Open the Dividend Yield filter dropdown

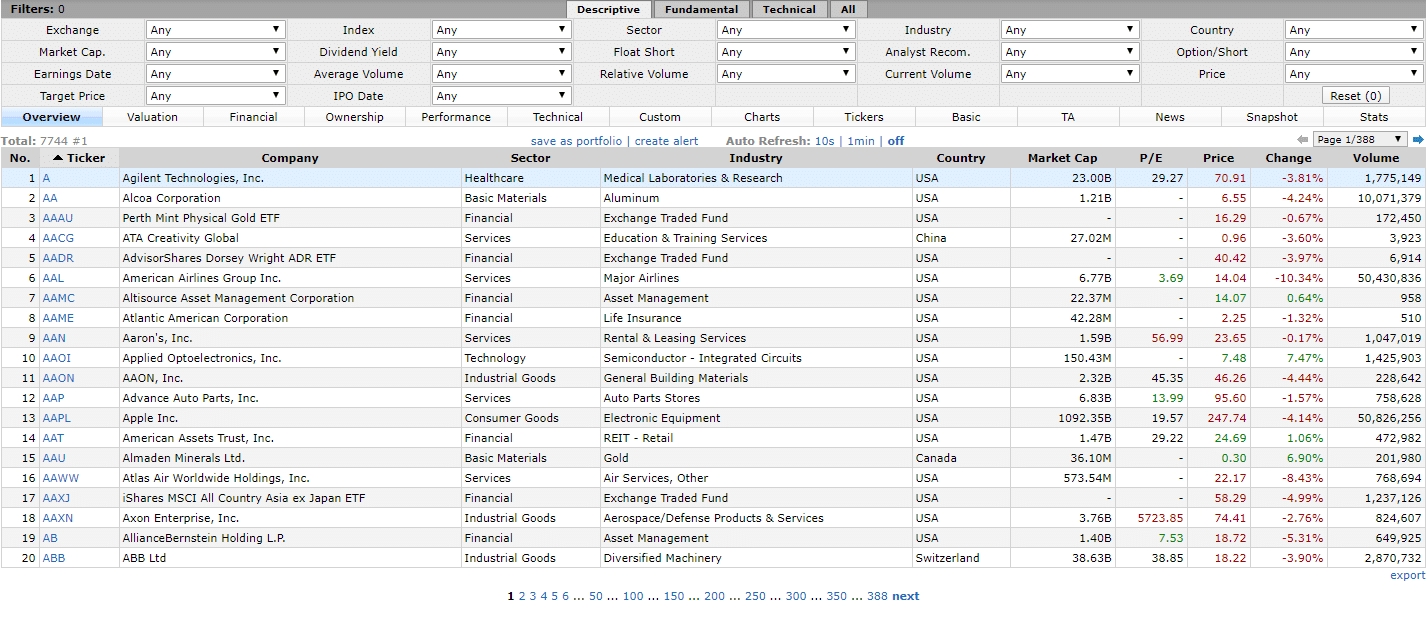[502, 52]
